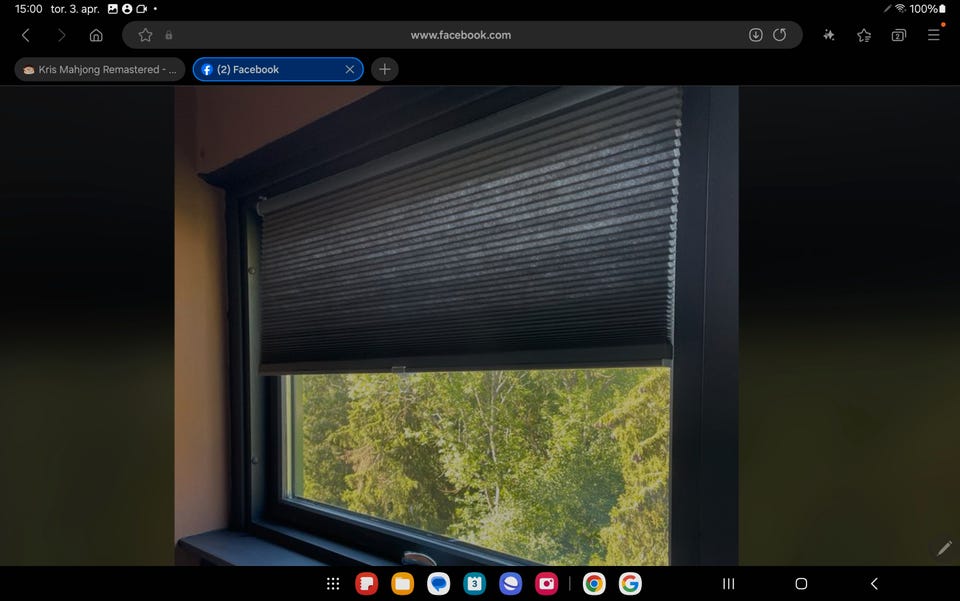Viewport: 960px width, 601px height.
Task: Launch the red notes app in taskbar
Action: (366, 584)
